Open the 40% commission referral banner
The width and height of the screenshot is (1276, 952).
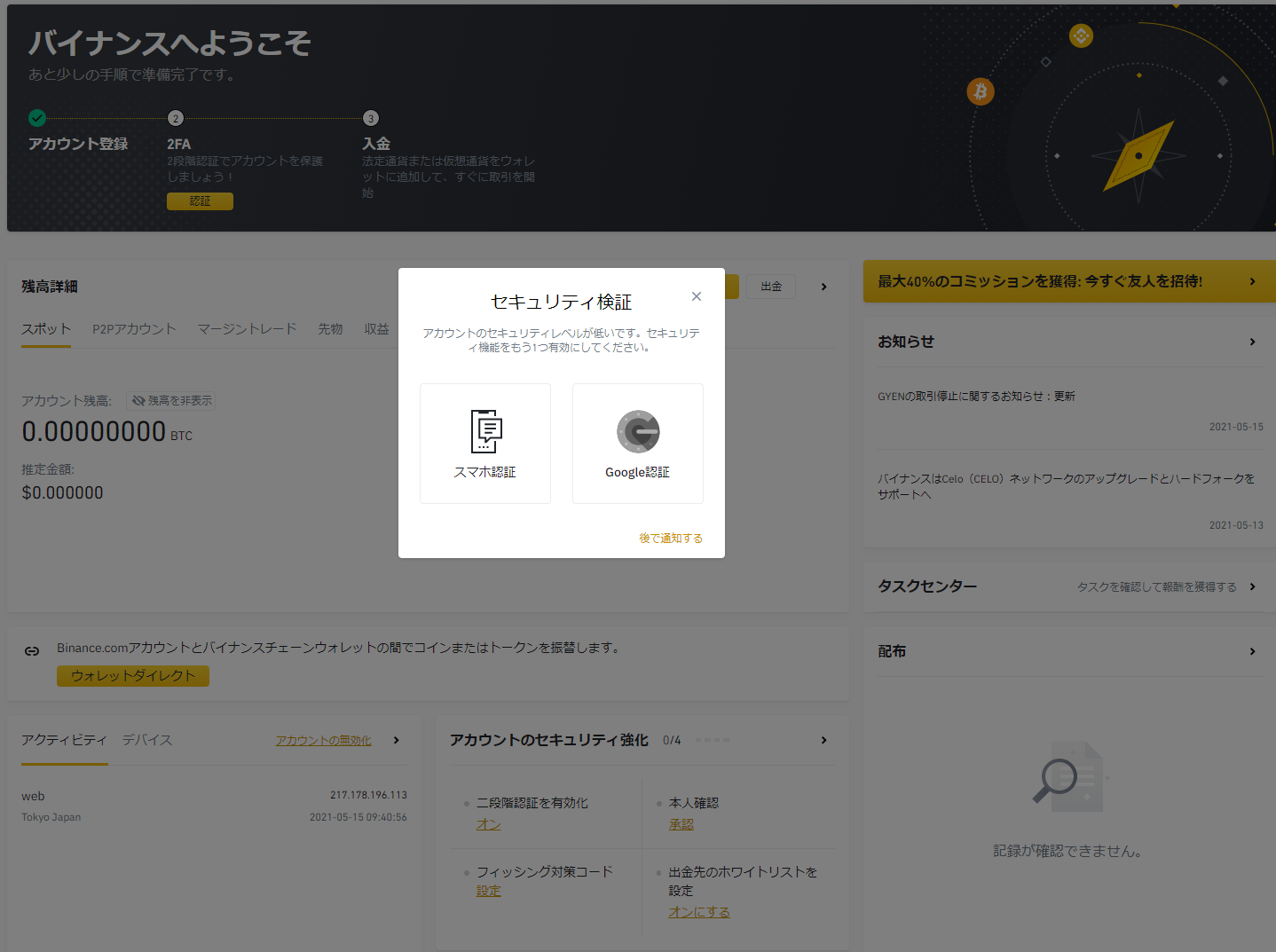pyautogui.click(x=1069, y=281)
